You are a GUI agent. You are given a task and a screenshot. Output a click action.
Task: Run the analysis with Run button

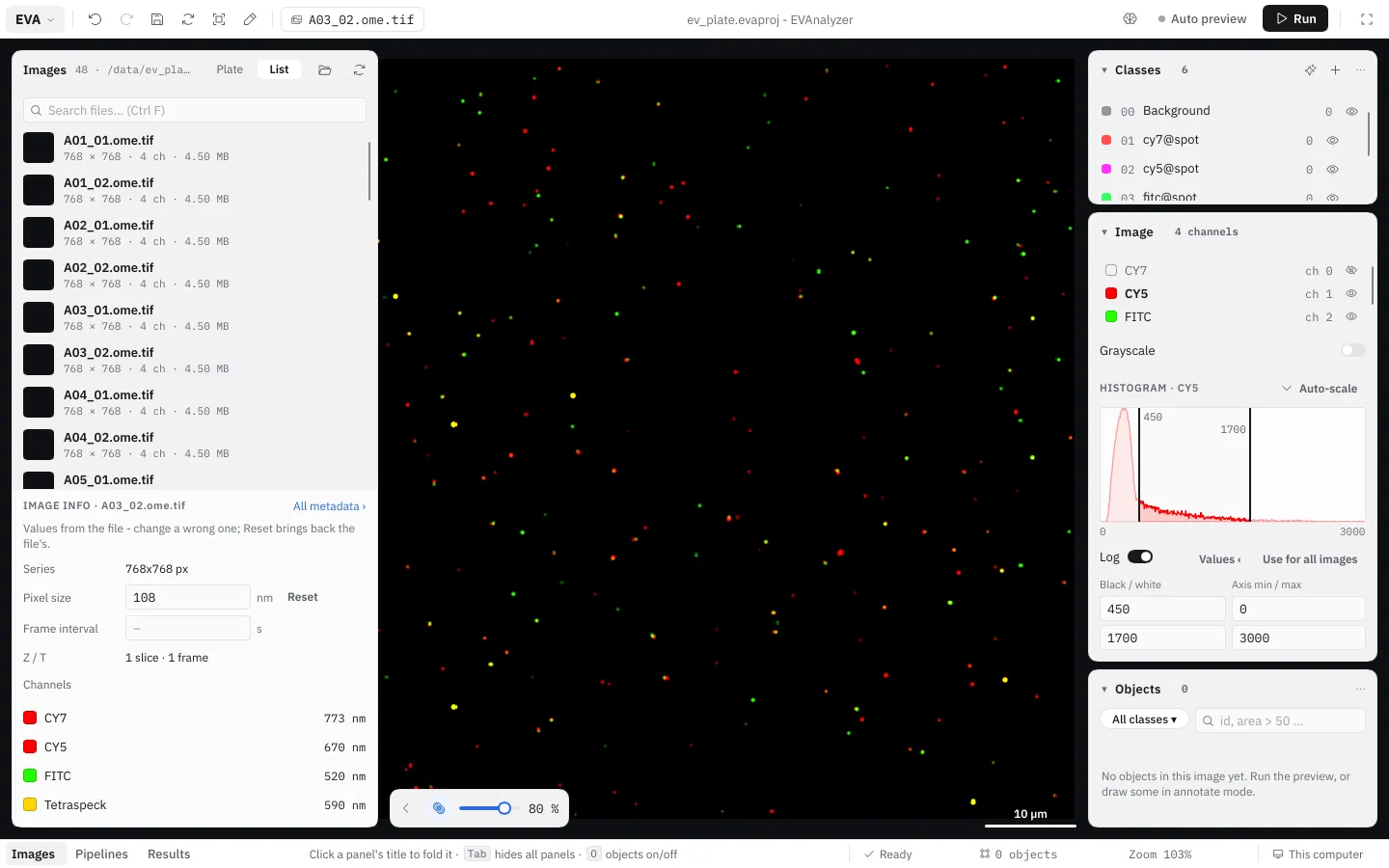pyautogui.click(x=1295, y=19)
